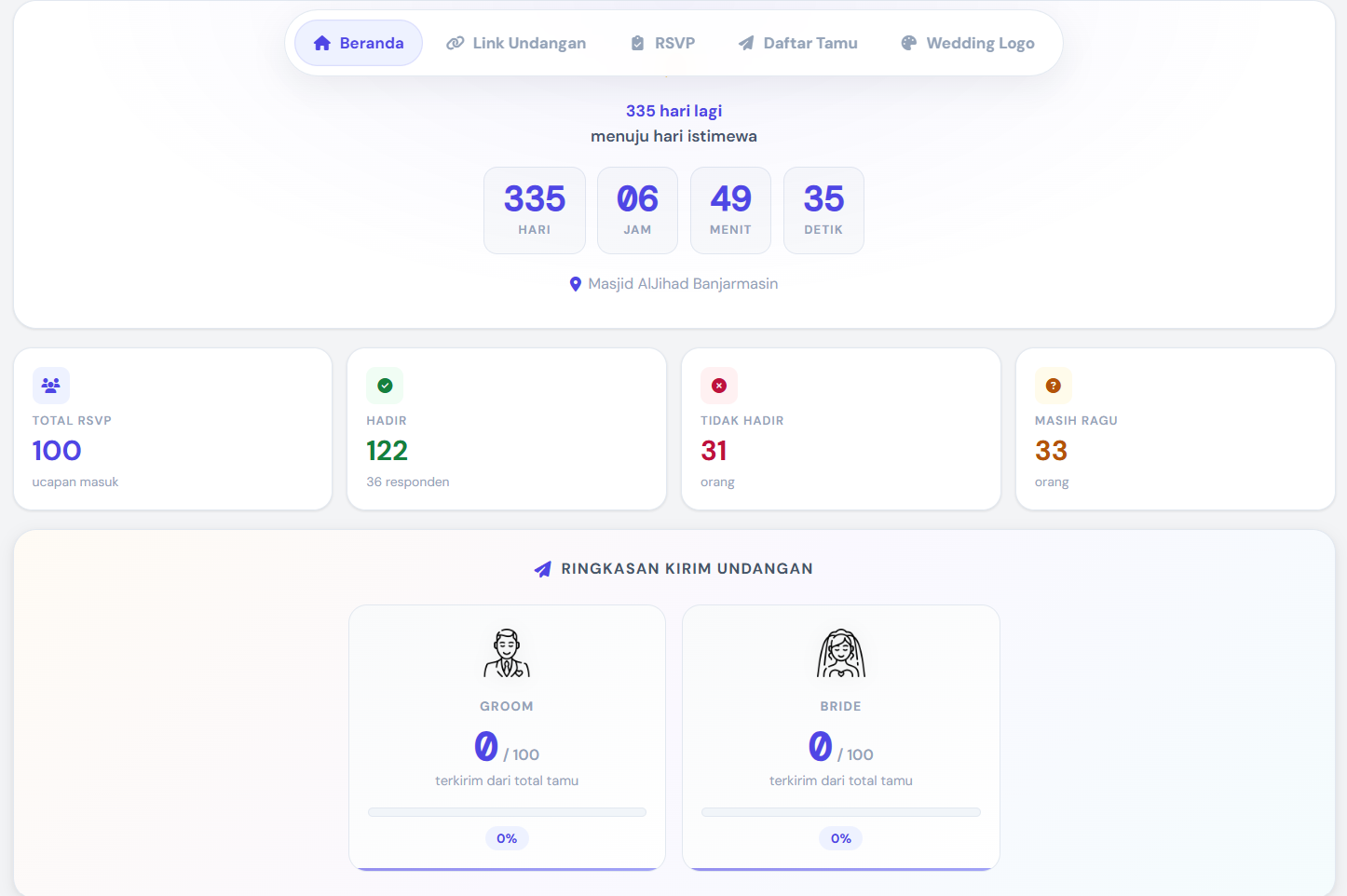1347x896 pixels.
Task: Click the green Hadir checkmark icon
Action: point(385,386)
